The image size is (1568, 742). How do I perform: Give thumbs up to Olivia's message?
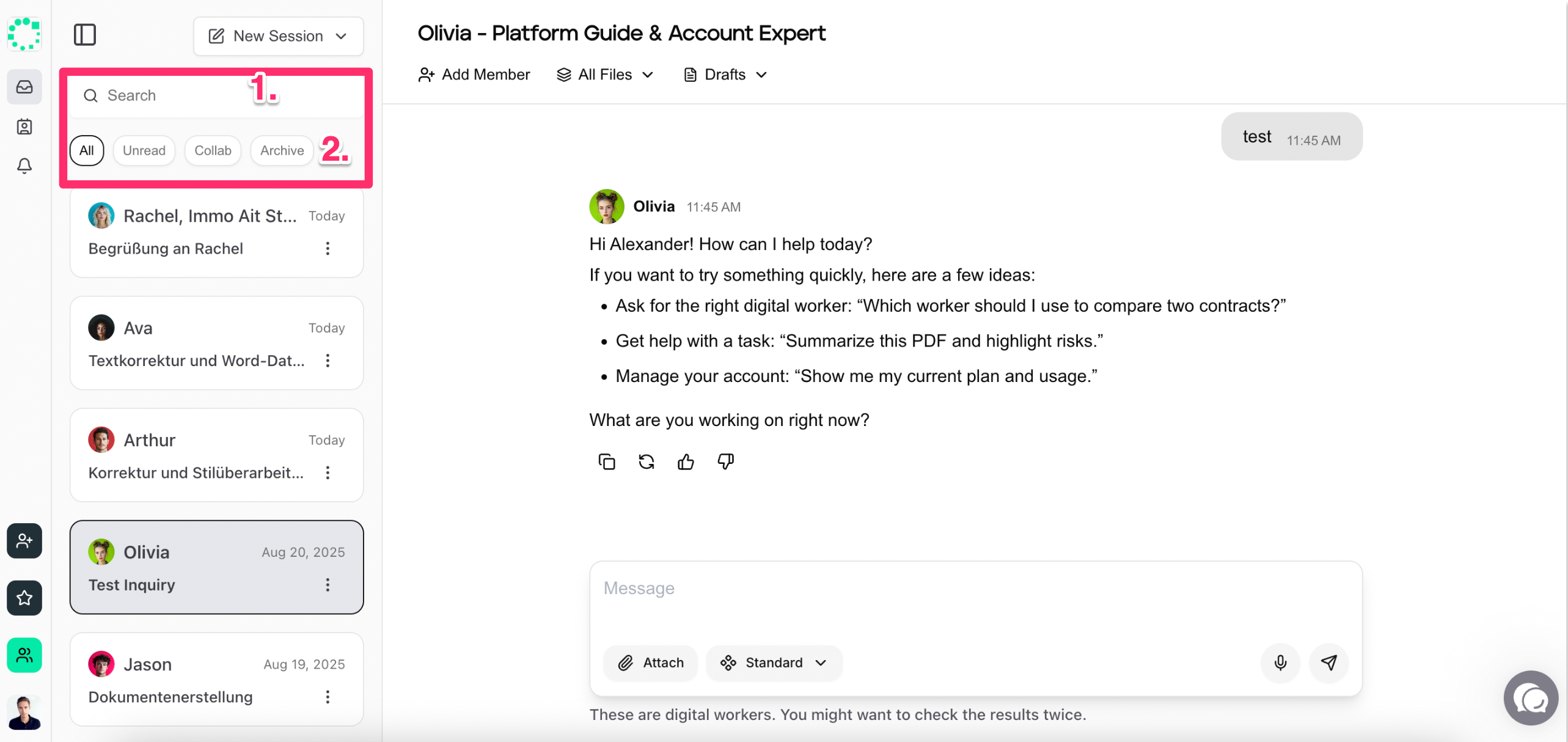coord(686,461)
